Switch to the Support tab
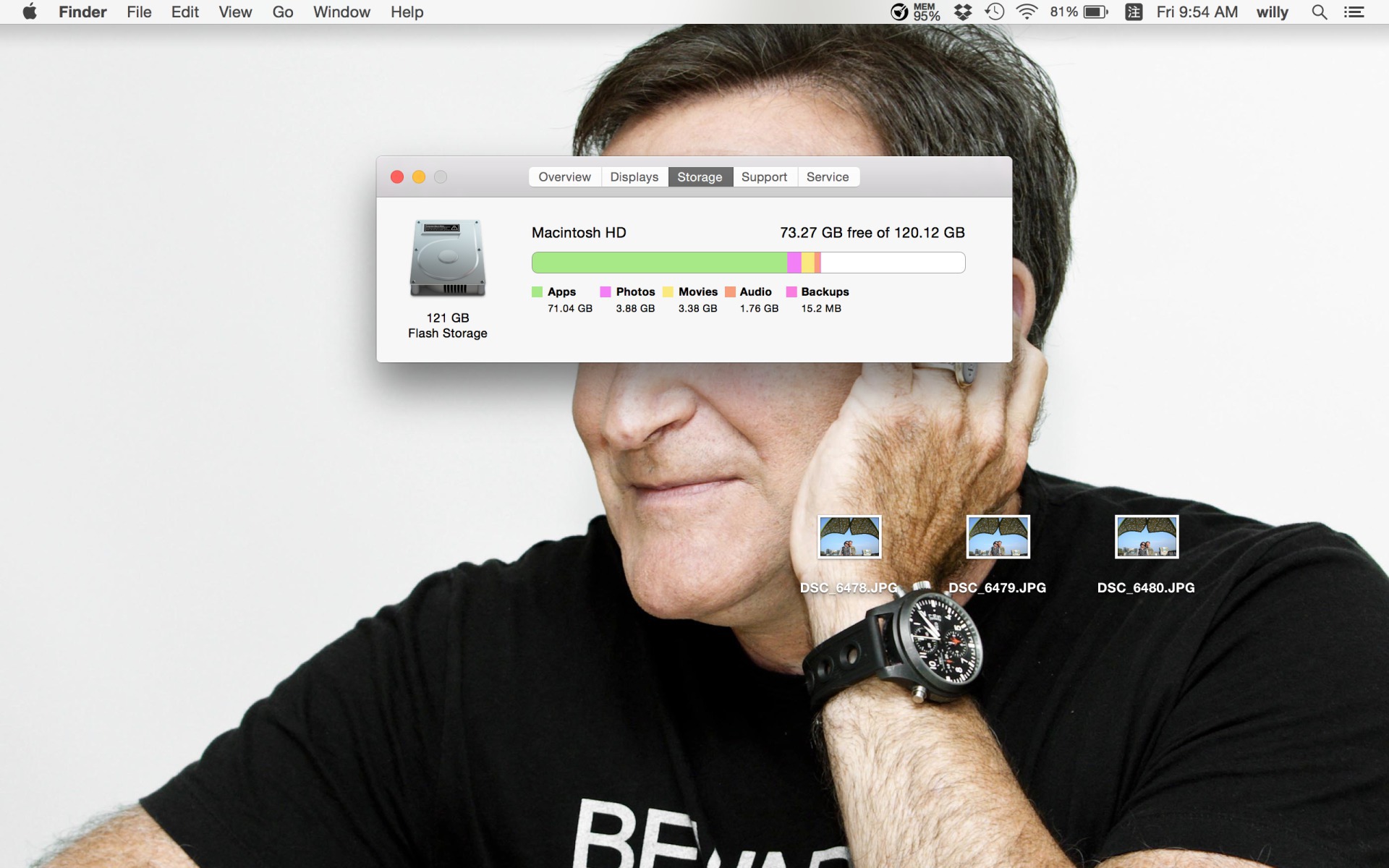Image resolution: width=1389 pixels, height=868 pixels. pyautogui.click(x=764, y=177)
